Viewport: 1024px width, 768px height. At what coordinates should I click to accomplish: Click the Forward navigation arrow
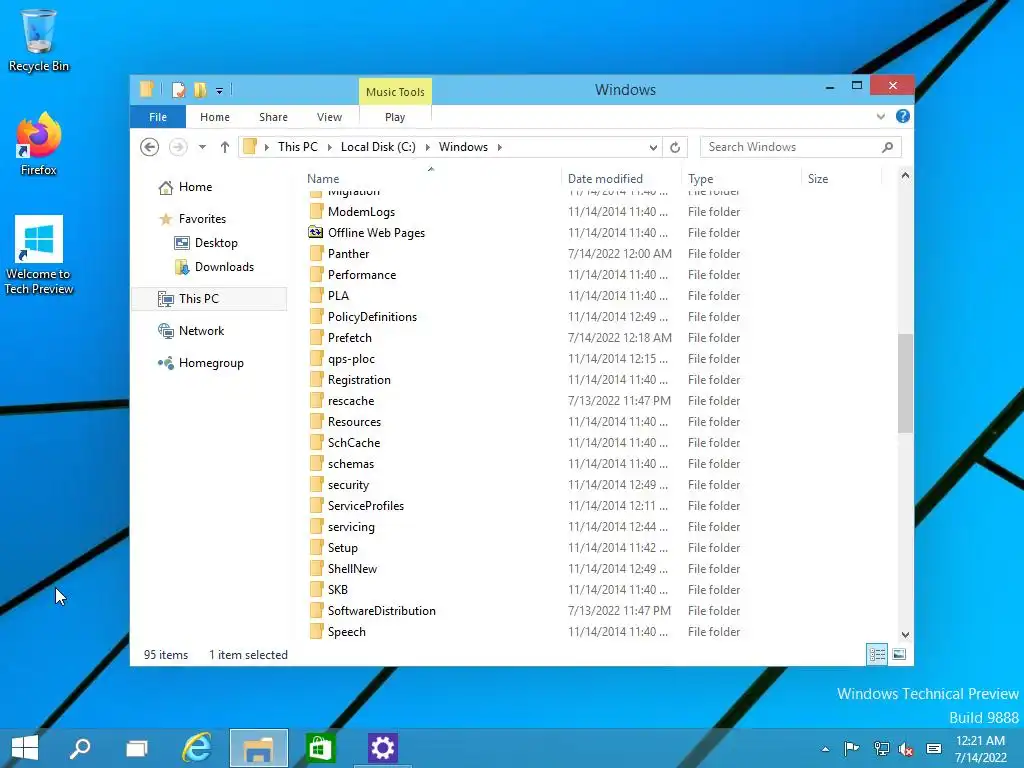click(178, 147)
